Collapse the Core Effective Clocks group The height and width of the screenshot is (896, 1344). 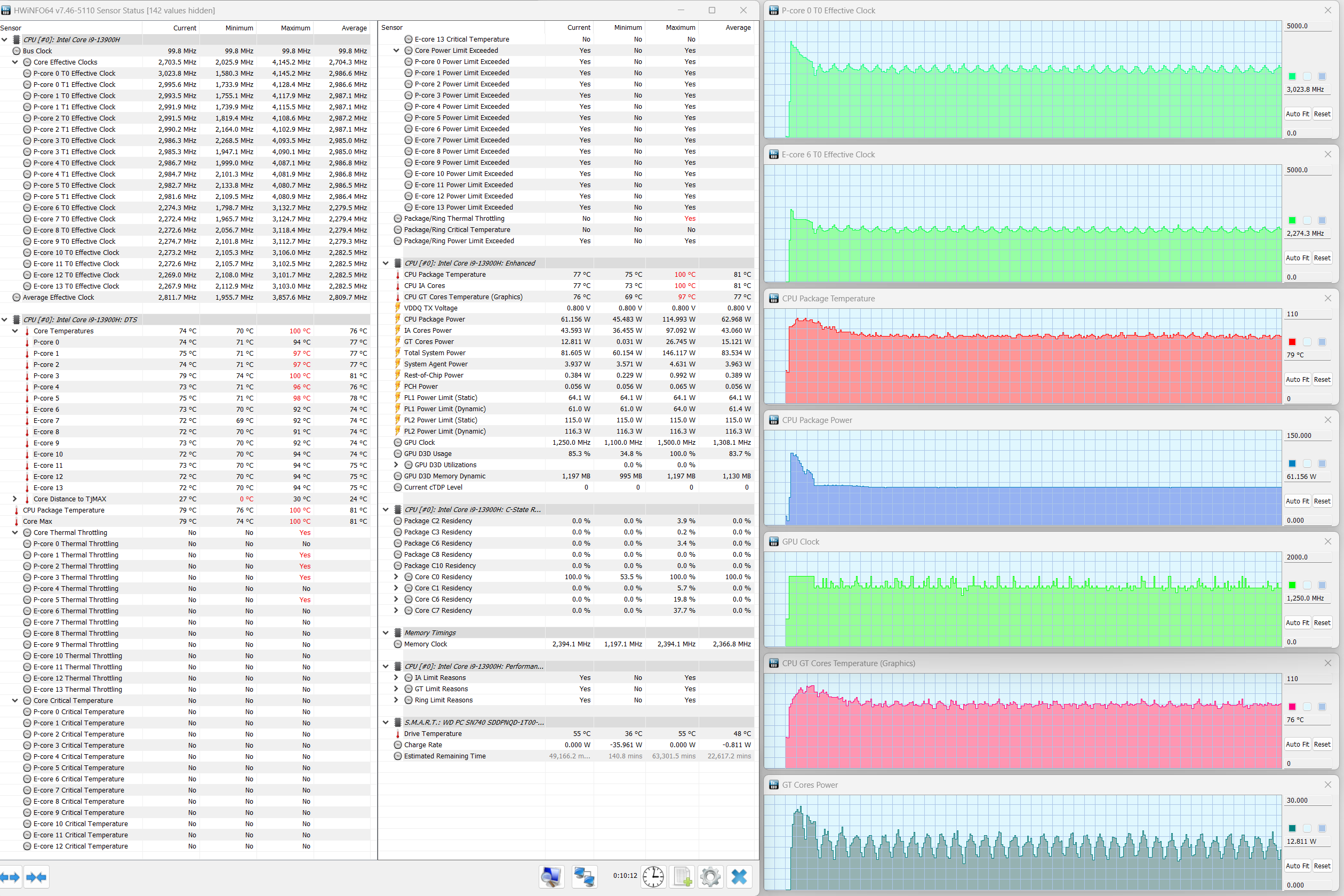pyautogui.click(x=15, y=62)
